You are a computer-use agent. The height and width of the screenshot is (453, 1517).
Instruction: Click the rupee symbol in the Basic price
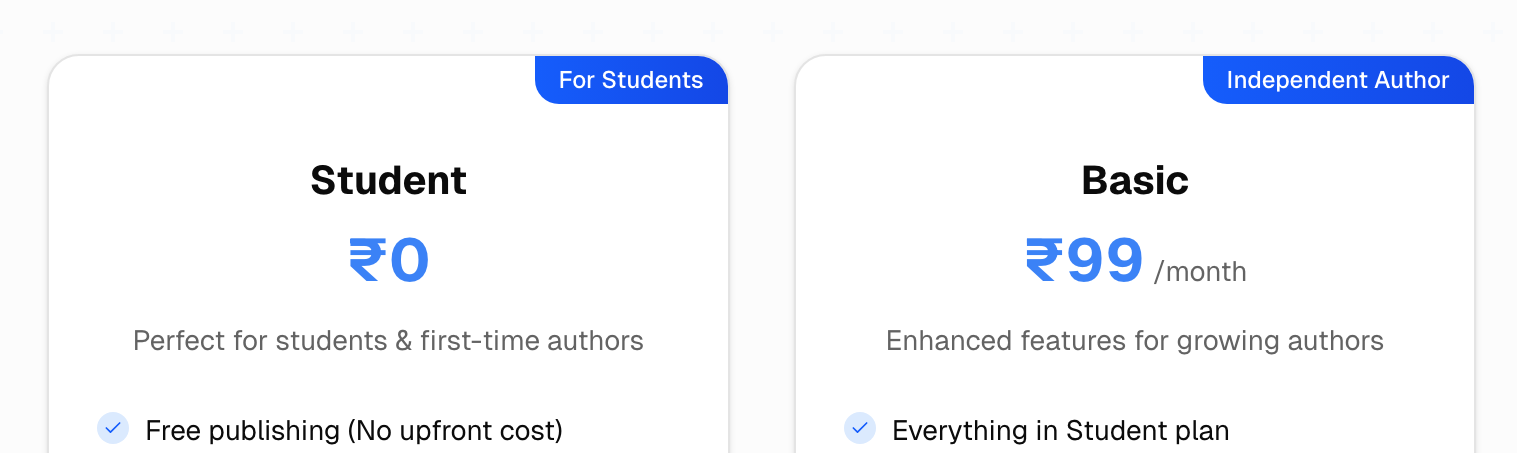[x=1044, y=261]
